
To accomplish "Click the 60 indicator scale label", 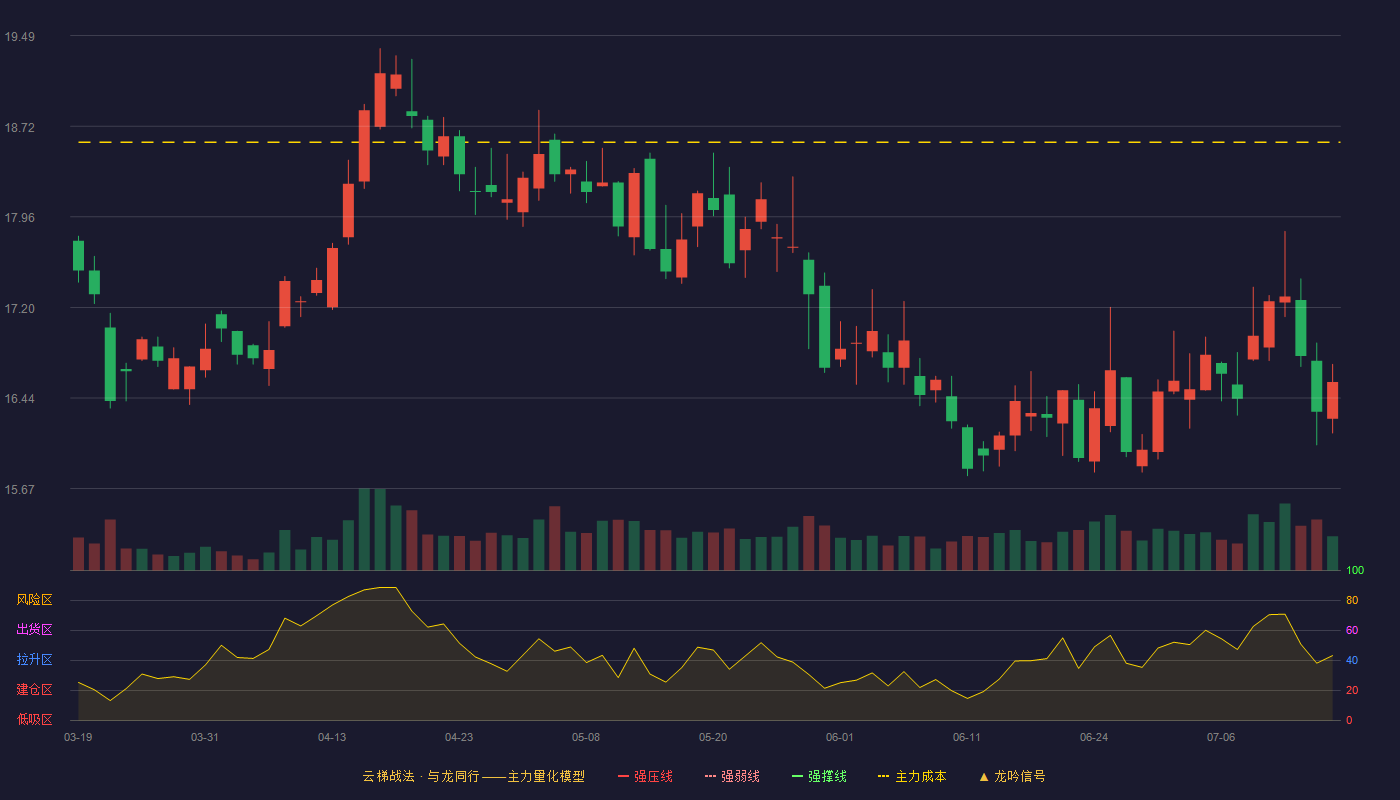I will coord(1352,630).
